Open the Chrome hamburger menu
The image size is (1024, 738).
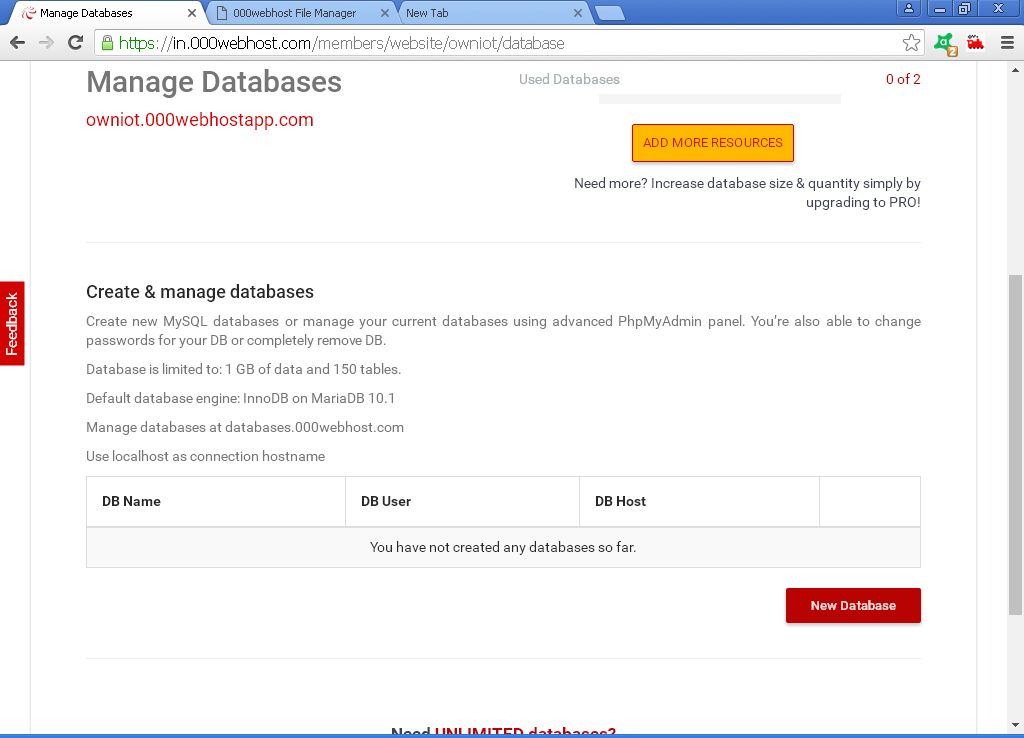pos(1007,43)
